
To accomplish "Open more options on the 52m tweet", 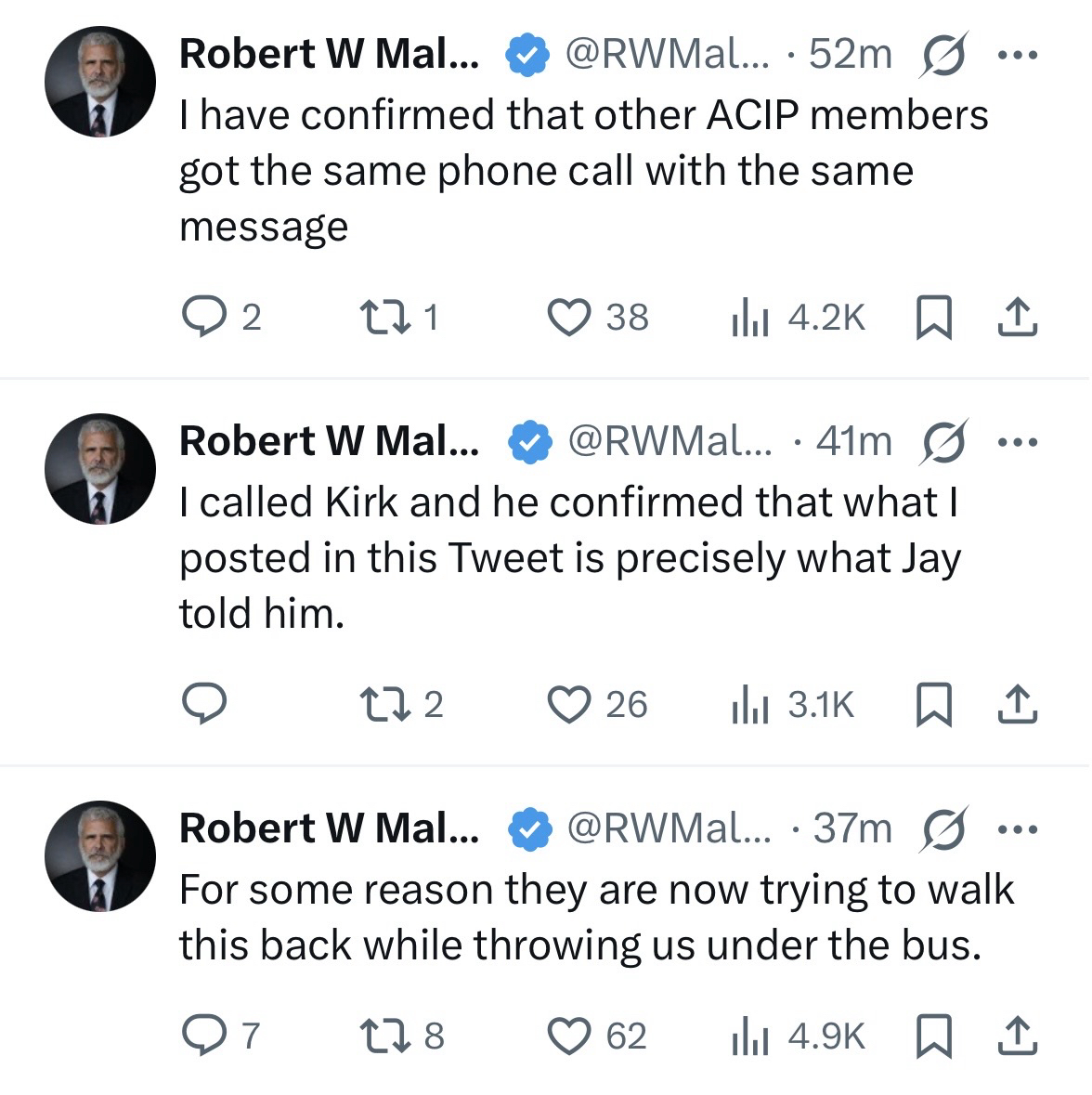I will [x=1017, y=55].
